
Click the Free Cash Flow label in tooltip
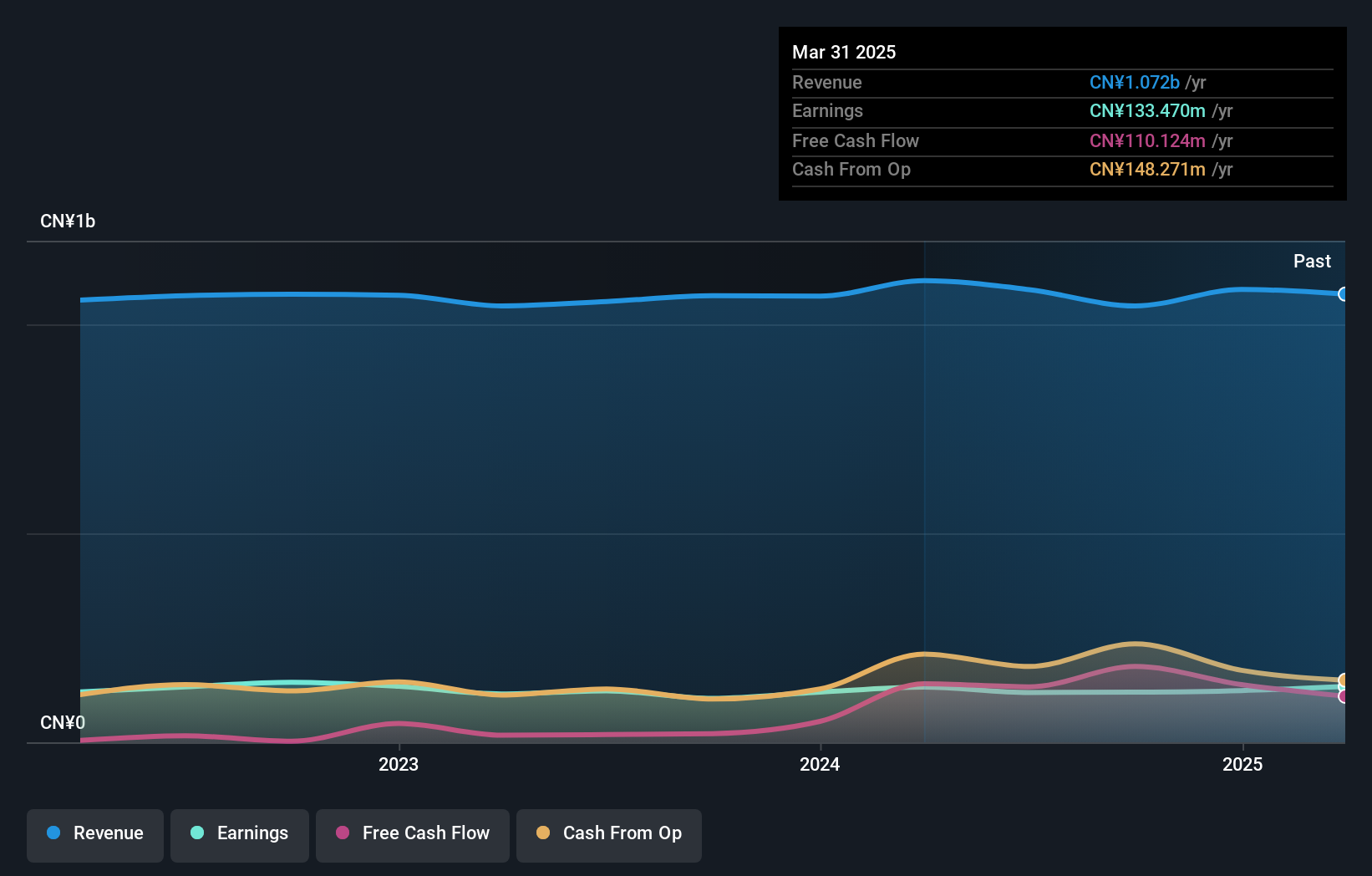(x=856, y=140)
